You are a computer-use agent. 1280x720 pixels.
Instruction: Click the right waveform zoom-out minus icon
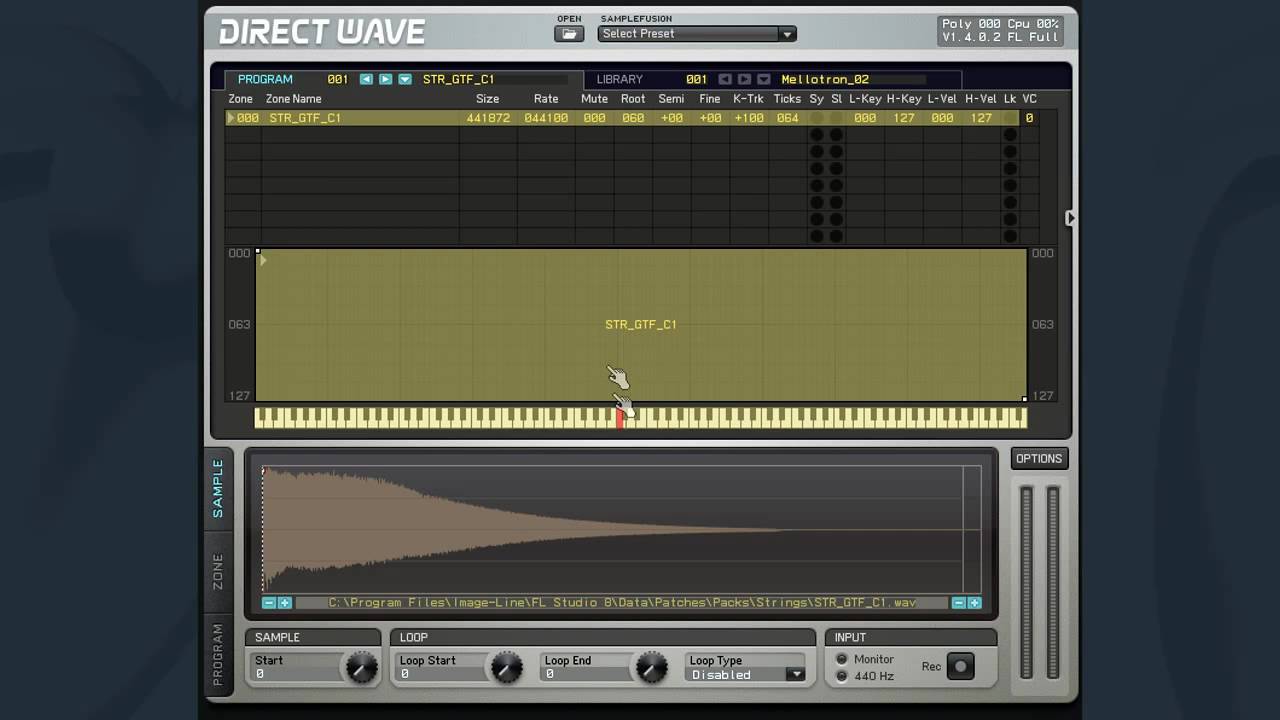[x=958, y=603]
